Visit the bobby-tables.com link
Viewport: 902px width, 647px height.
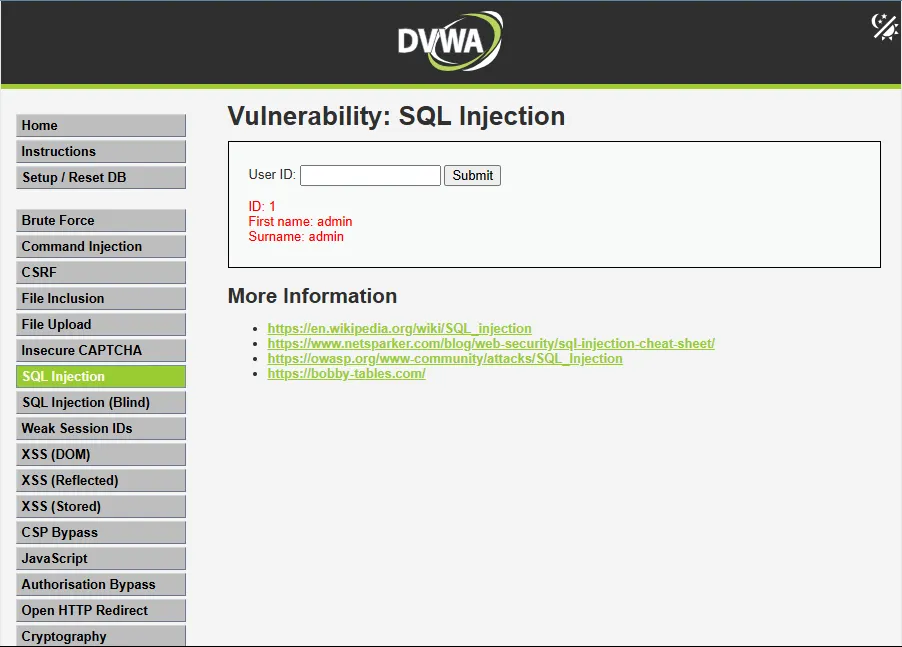coord(345,374)
